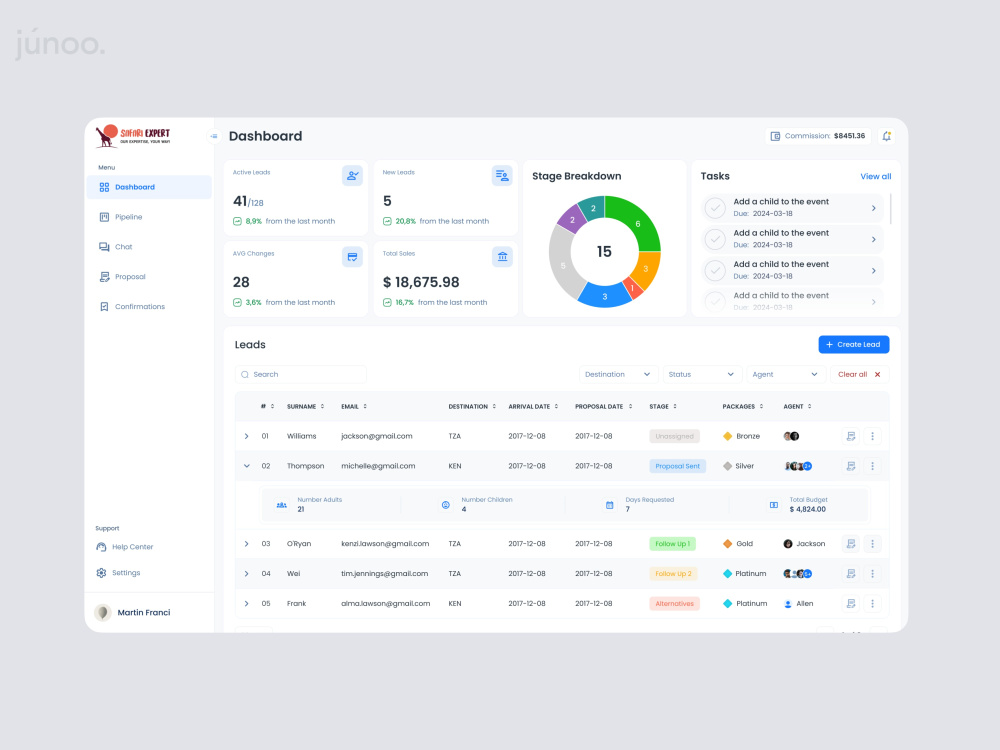Screen dimensions: 1000x750
Task: Click the Active Leads card icon
Action: click(x=352, y=175)
